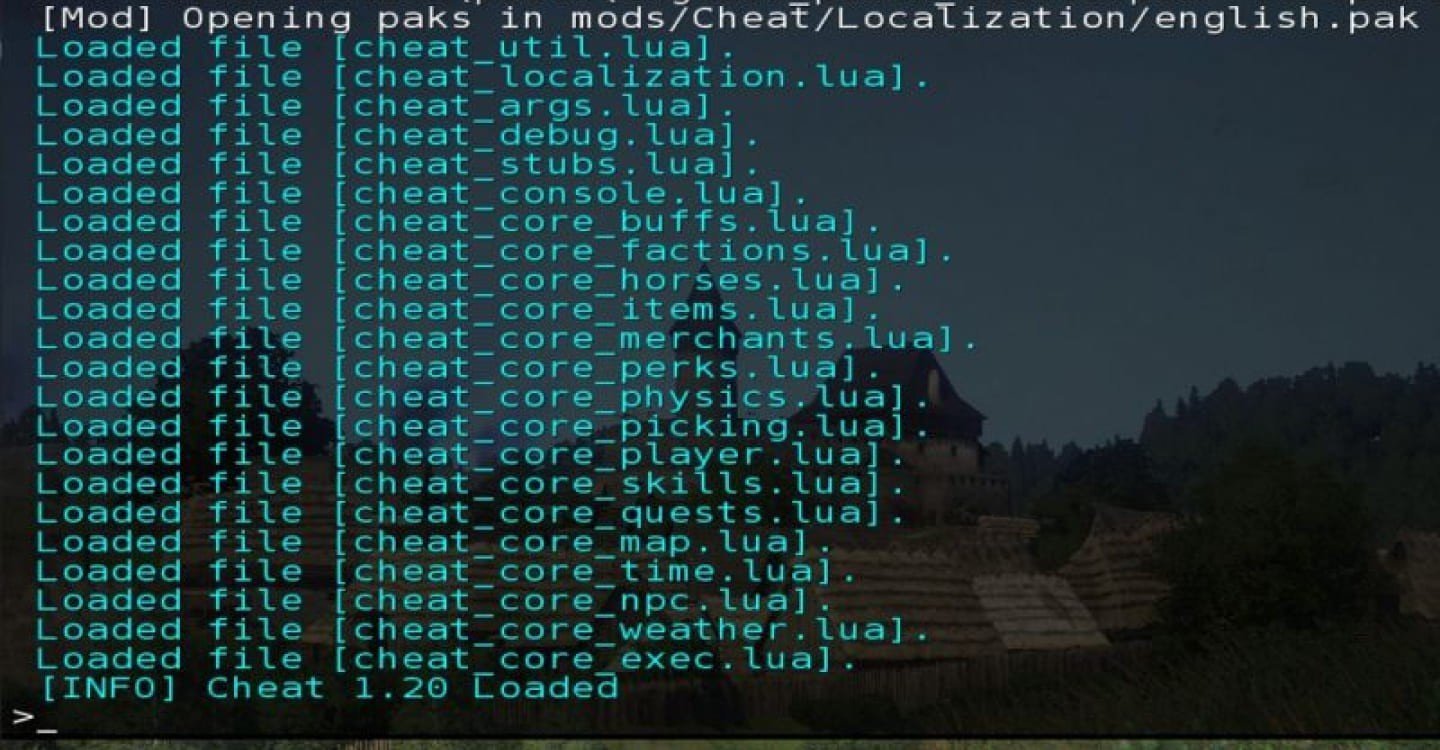
Task: Select the Cheat 1.20 Loaded info line
Action: click(x=329, y=688)
